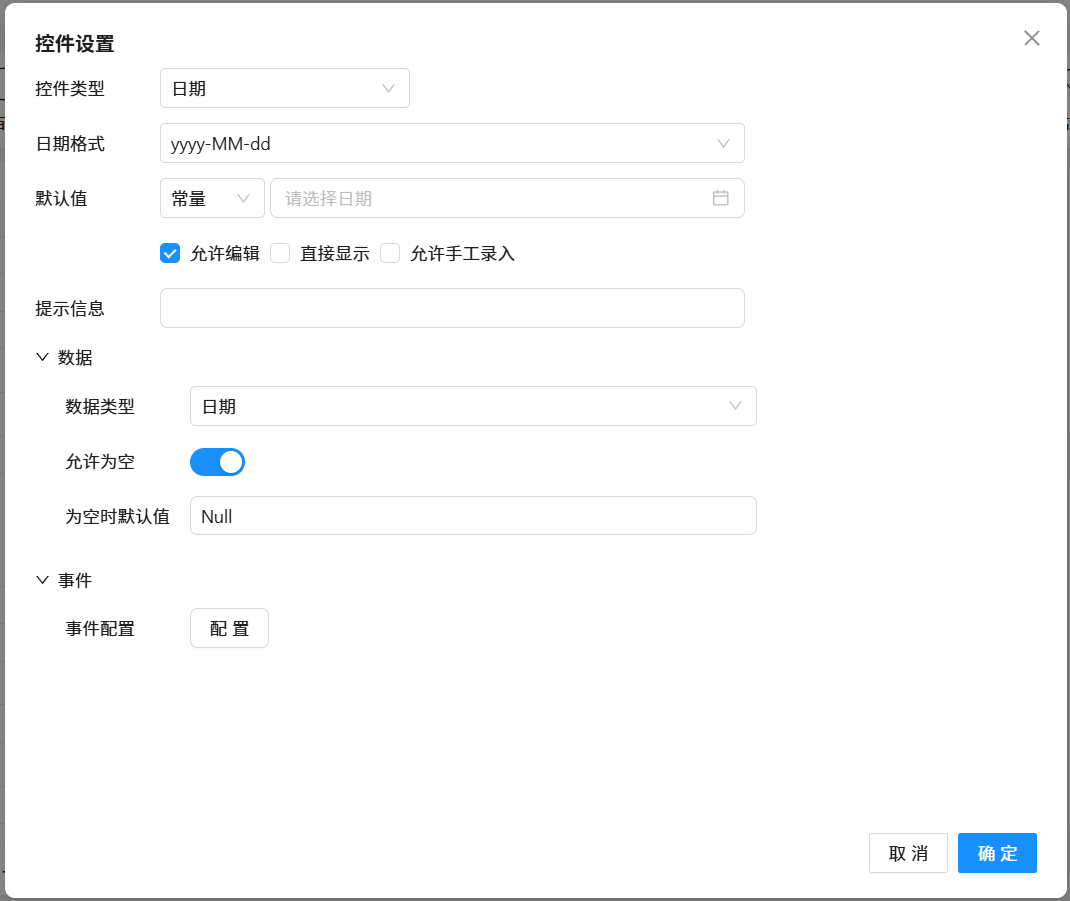
Task: Enable the 允许手工录入 checkbox
Action: [x=390, y=253]
